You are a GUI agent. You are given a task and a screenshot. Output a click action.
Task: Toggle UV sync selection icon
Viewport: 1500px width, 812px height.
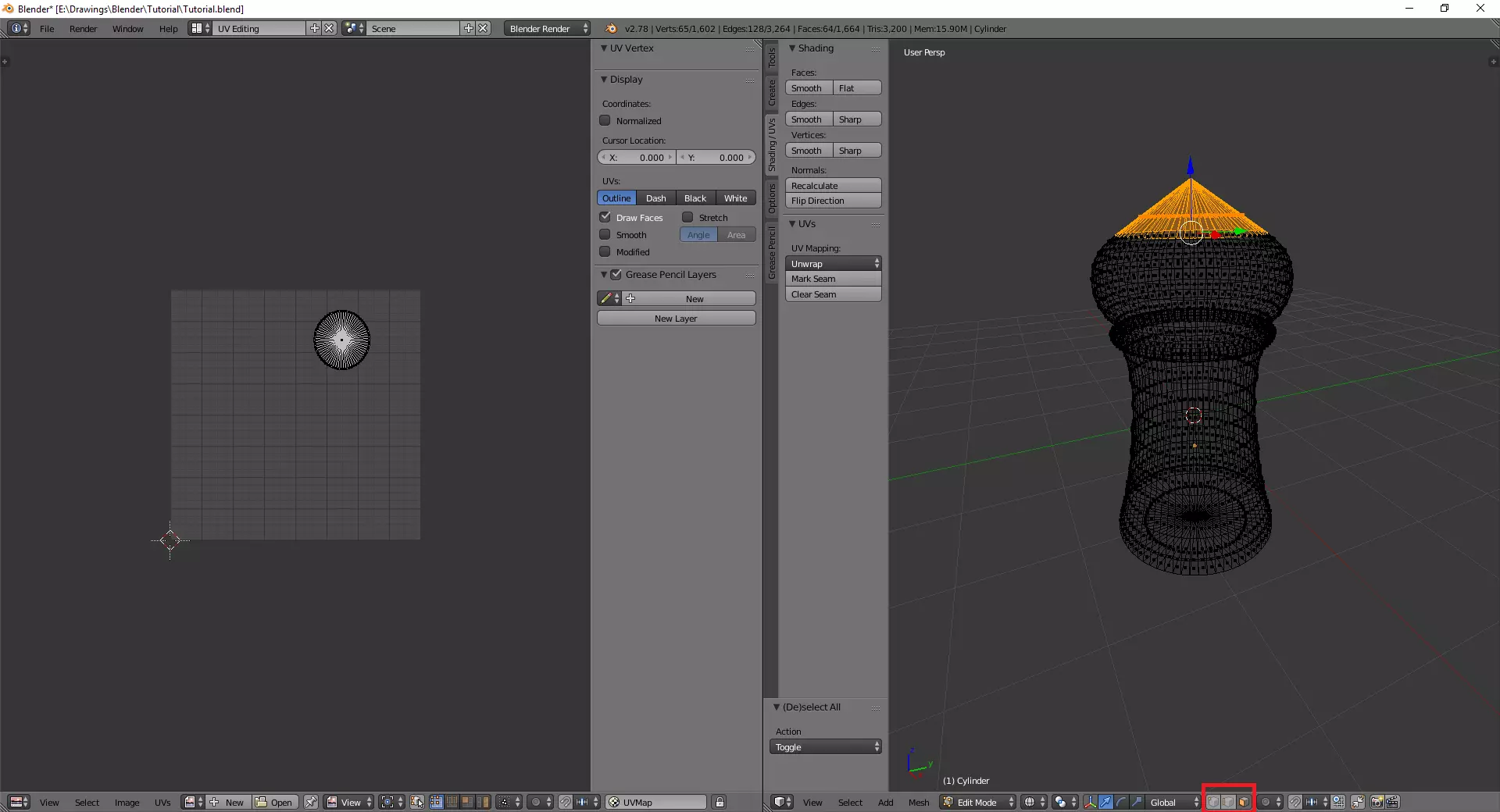coord(417,802)
